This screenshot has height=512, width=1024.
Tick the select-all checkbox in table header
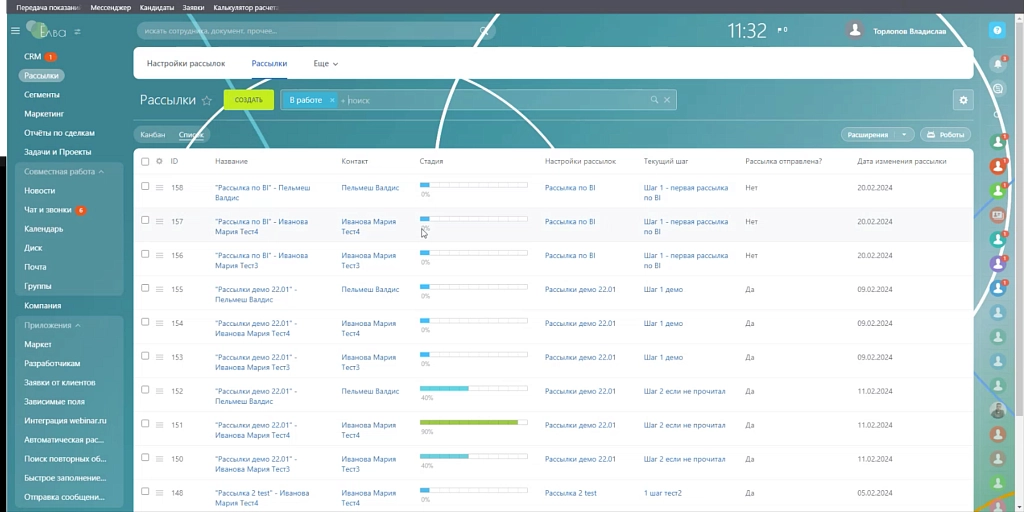click(x=145, y=161)
